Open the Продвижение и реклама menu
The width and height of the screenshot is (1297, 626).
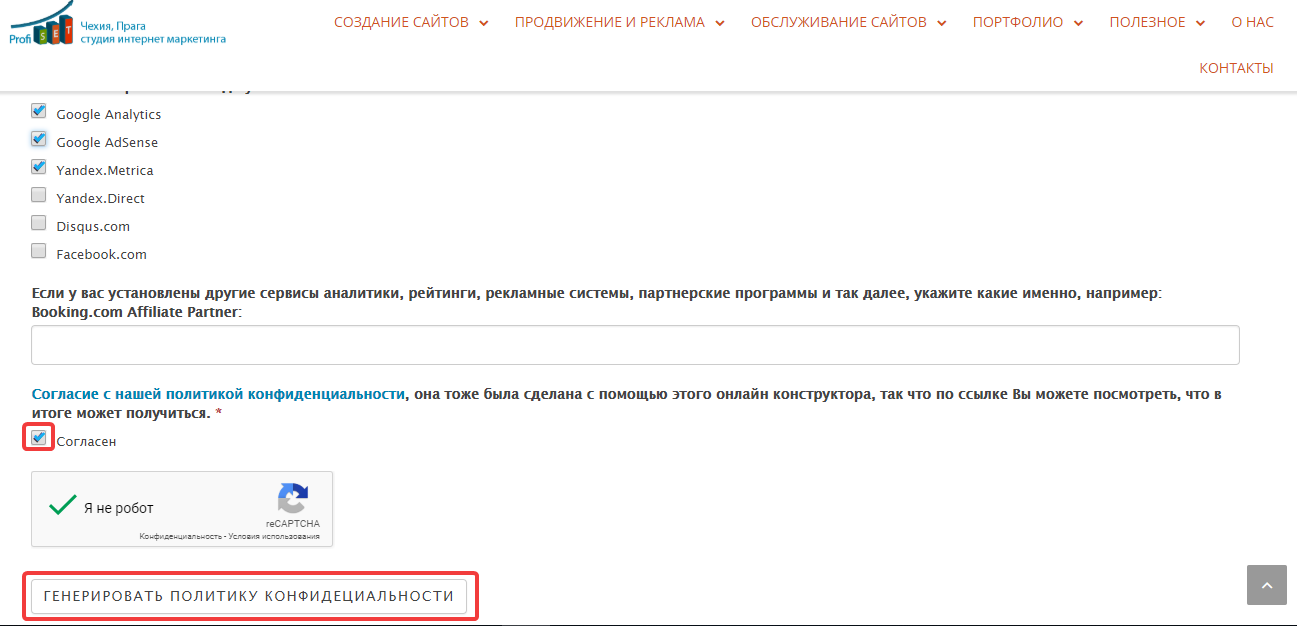click(610, 22)
